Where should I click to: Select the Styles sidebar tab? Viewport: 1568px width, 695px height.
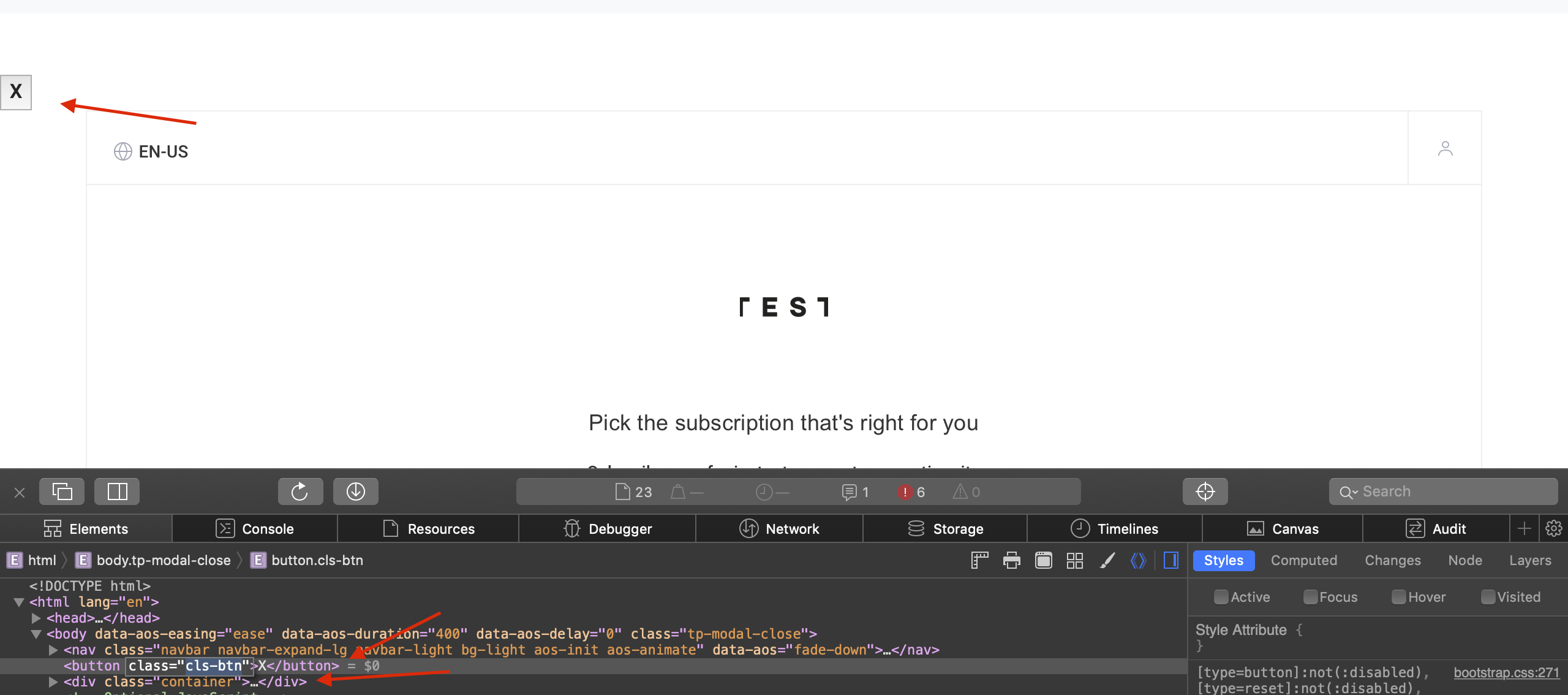pos(1224,560)
